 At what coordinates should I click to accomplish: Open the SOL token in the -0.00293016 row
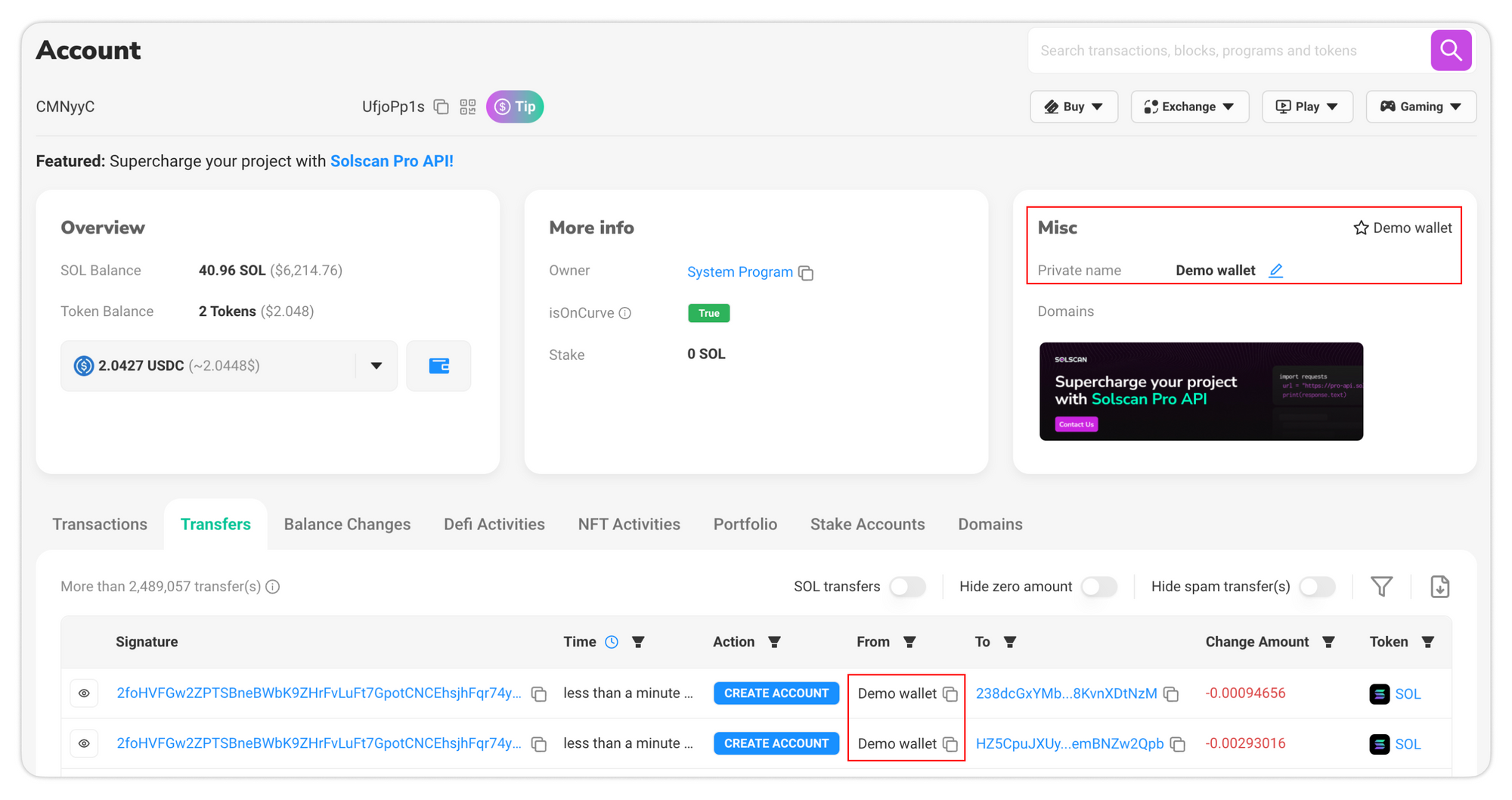pos(1407,744)
